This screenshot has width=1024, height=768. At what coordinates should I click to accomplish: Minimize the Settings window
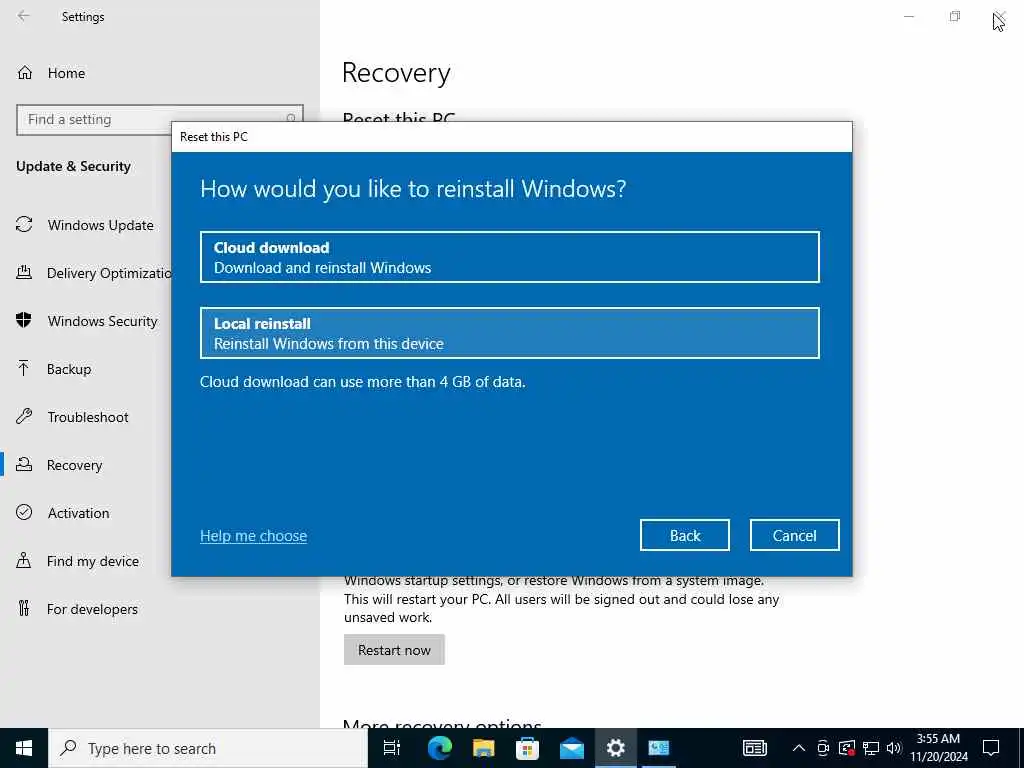[908, 16]
